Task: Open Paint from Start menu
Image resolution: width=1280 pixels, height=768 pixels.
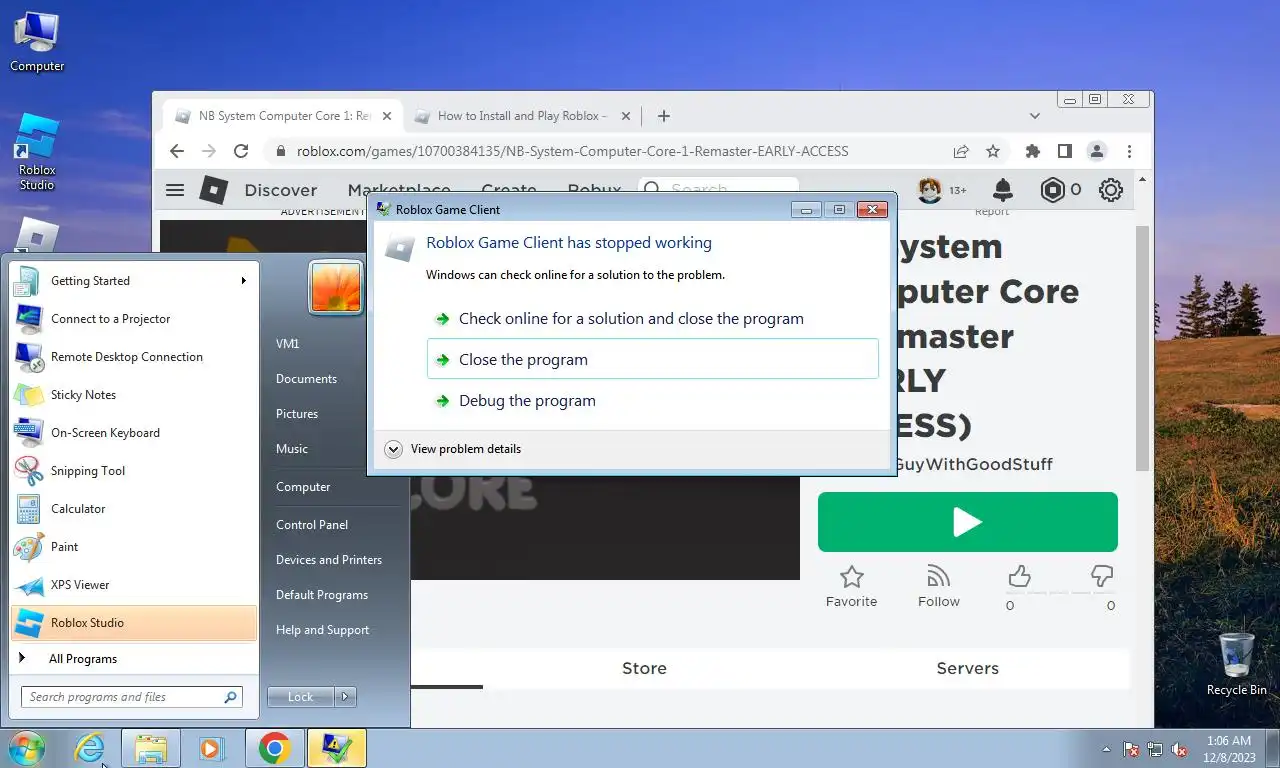Action: (x=134, y=547)
